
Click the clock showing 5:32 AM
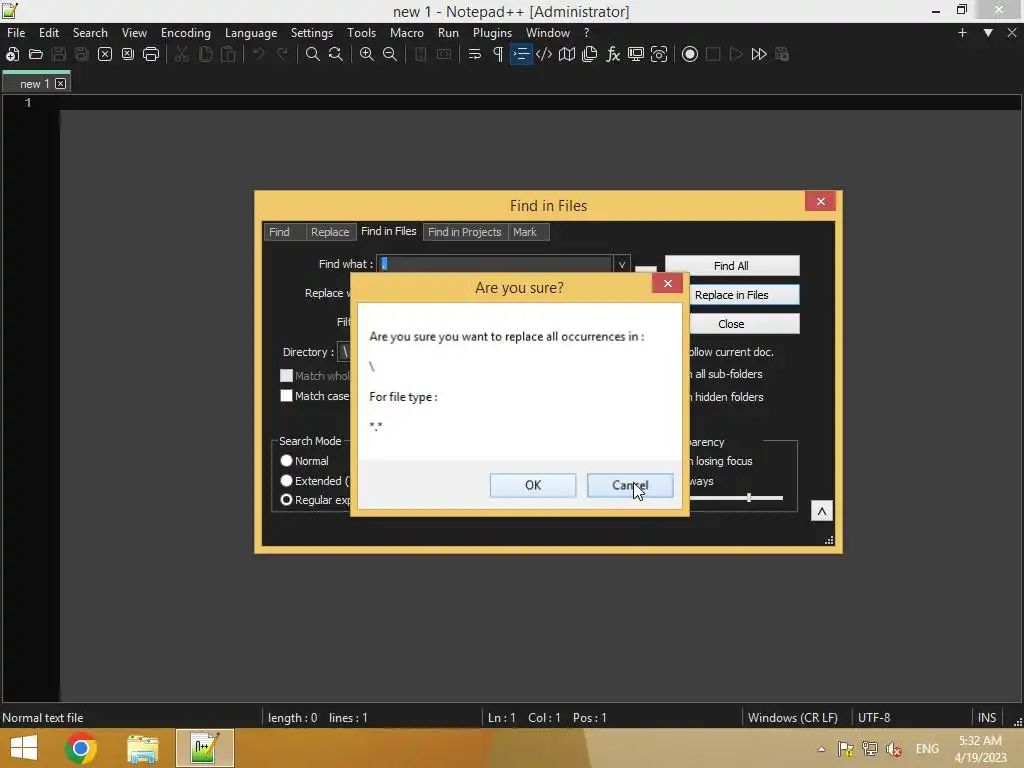[980, 741]
